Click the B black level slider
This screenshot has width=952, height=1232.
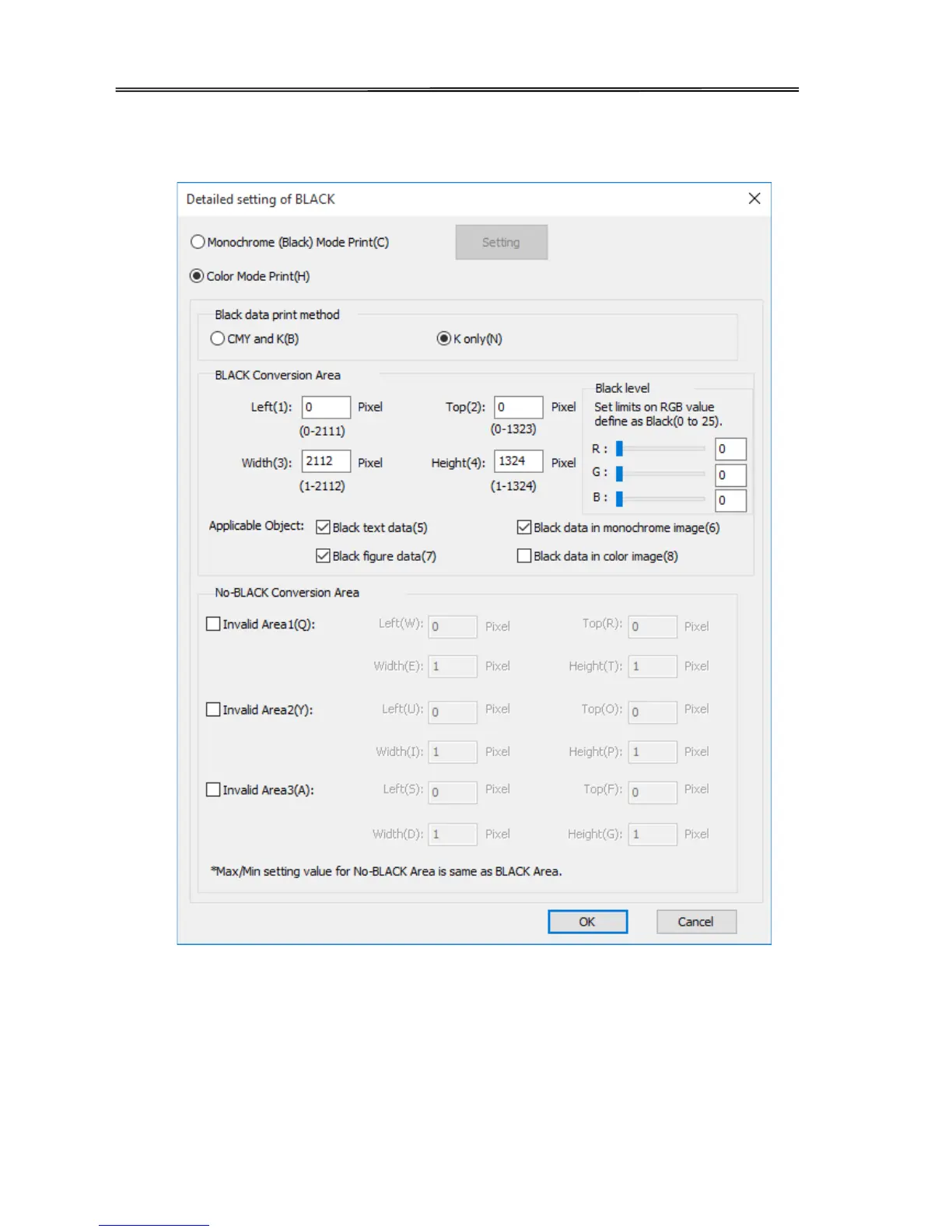[660, 498]
